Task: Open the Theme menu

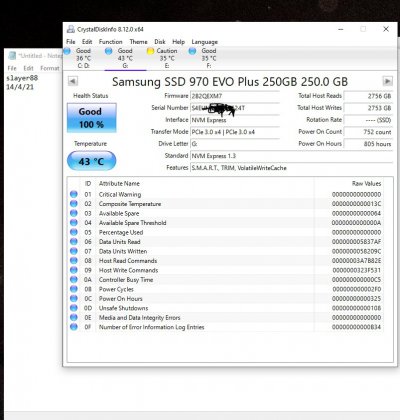Action: [138, 42]
